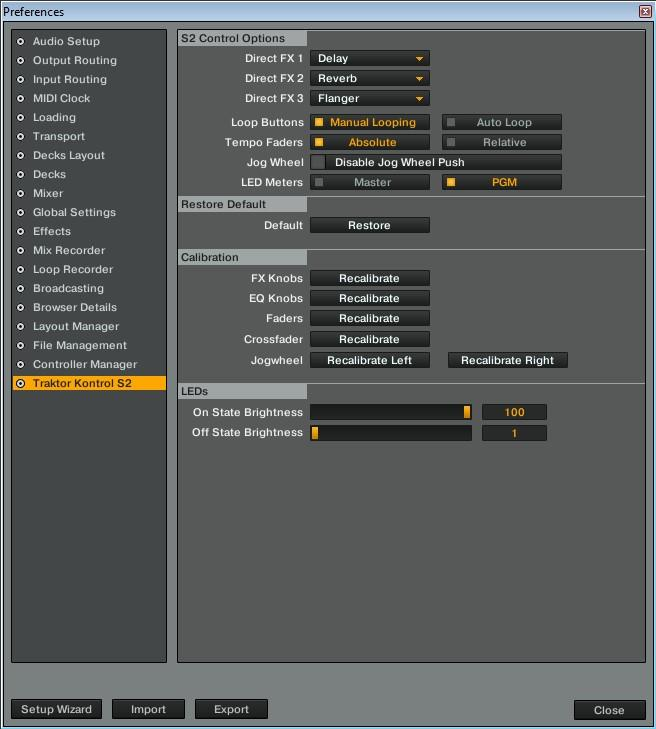The width and height of the screenshot is (656, 729).
Task: Open the Direct FX 2 Reverb dropdown
Action: click(x=370, y=79)
